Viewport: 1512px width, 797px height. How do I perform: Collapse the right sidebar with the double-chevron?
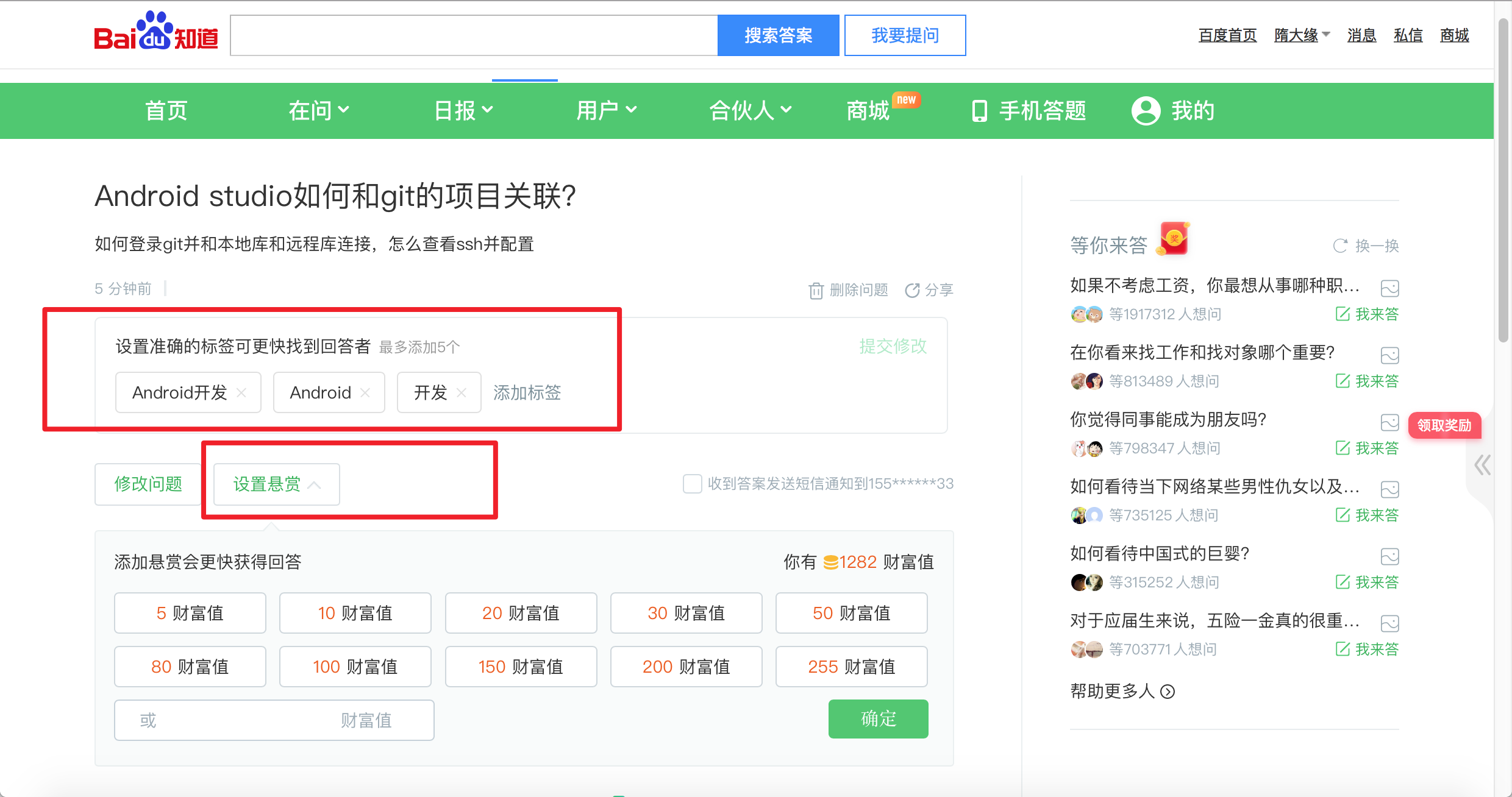tap(1482, 465)
